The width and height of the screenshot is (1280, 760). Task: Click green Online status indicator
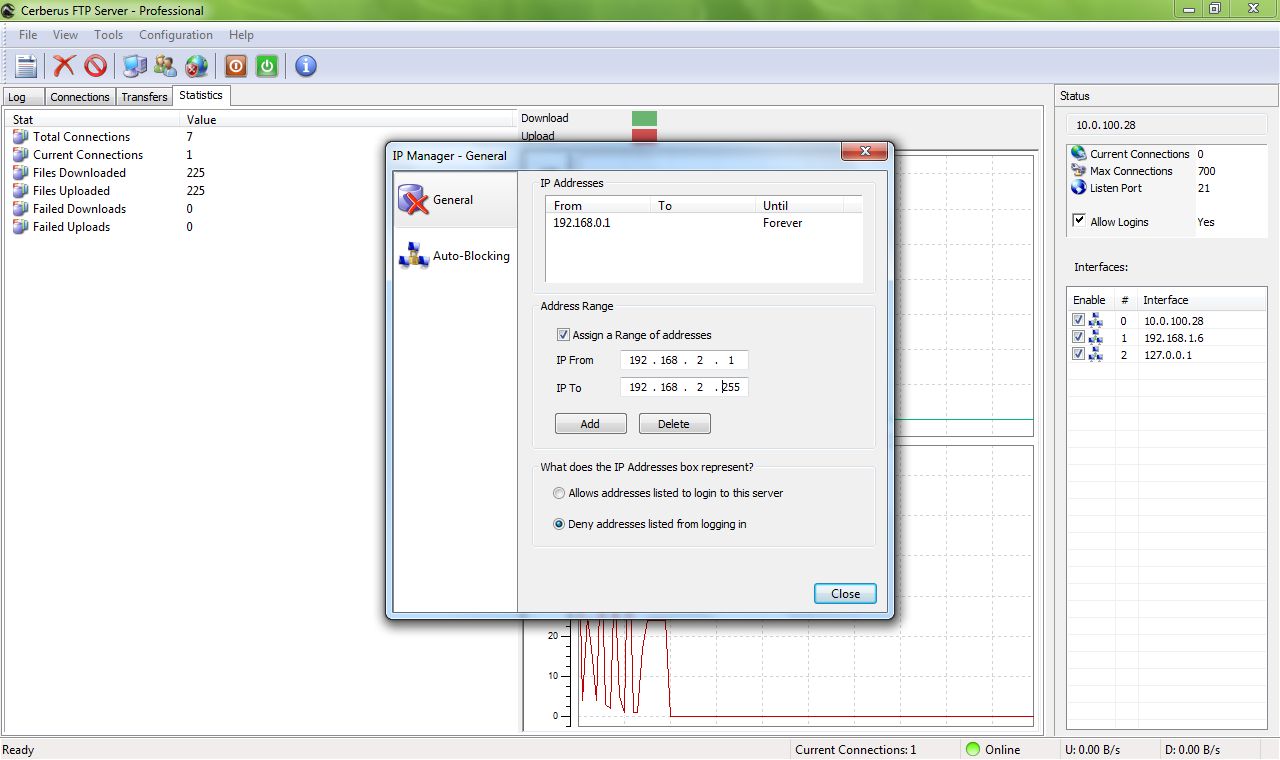pos(972,749)
